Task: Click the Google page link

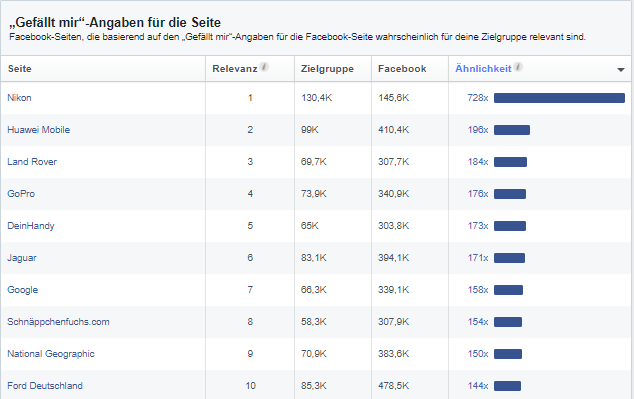Action: (x=23, y=289)
